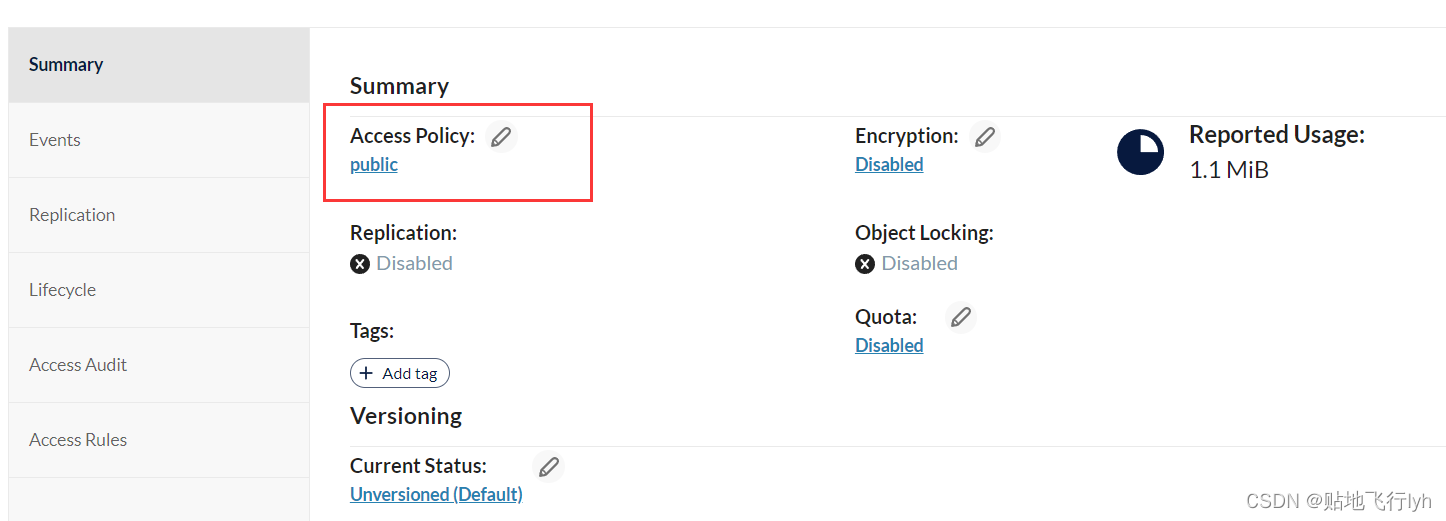
Task: Click the plus icon in Add tag
Action: 366,373
